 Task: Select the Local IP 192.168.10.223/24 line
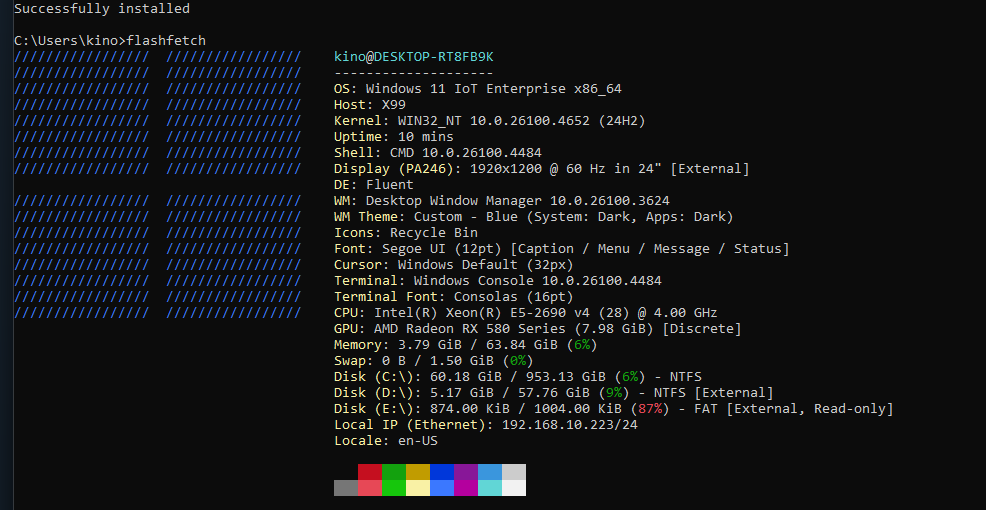point(485,425)
